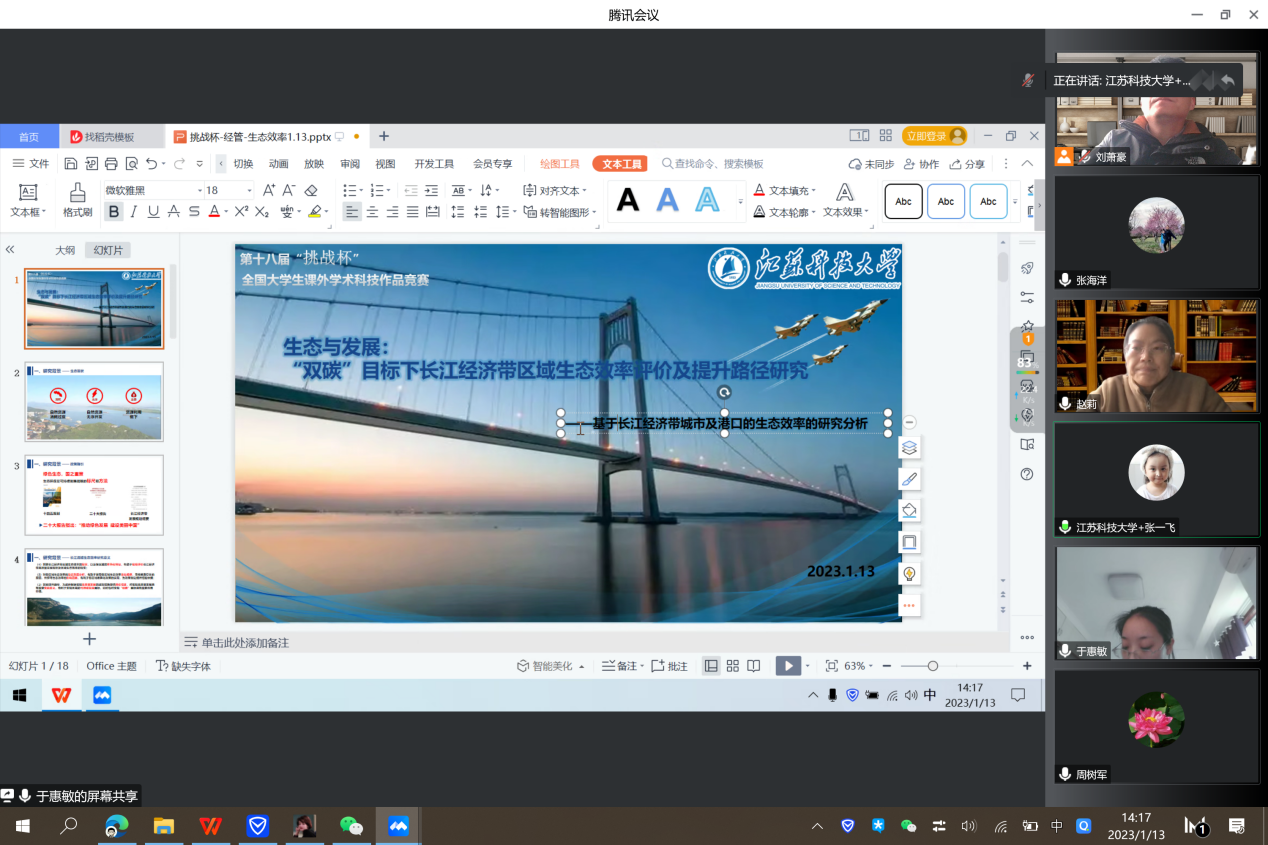Open WeChat from the Windows taskbar
Image resolution: width=1268 pixels, height=845 pixels.
click(351, 826)
